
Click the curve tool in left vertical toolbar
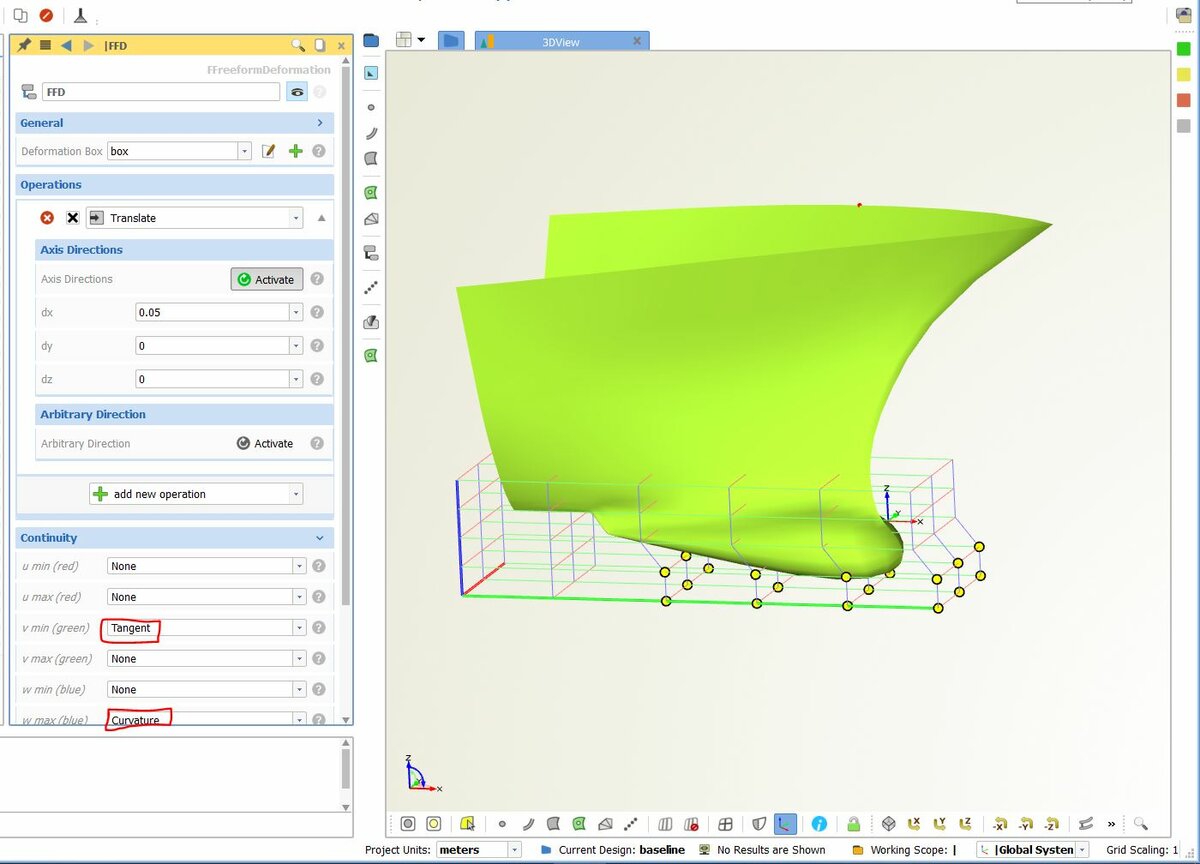(x=371, y=133)
